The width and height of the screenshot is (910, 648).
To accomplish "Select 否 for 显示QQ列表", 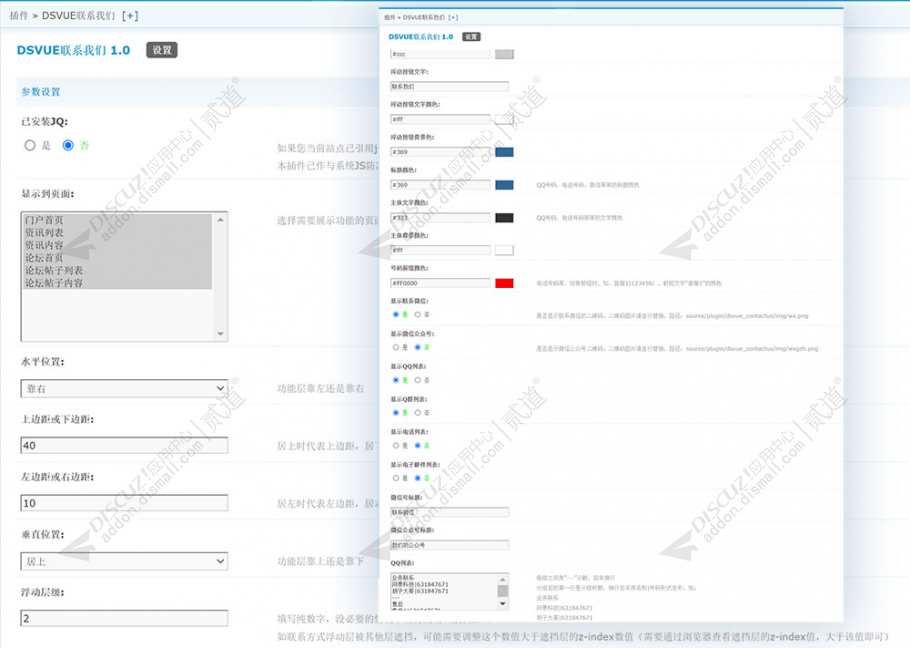I will pyautogui.click(x=417, y=380).
